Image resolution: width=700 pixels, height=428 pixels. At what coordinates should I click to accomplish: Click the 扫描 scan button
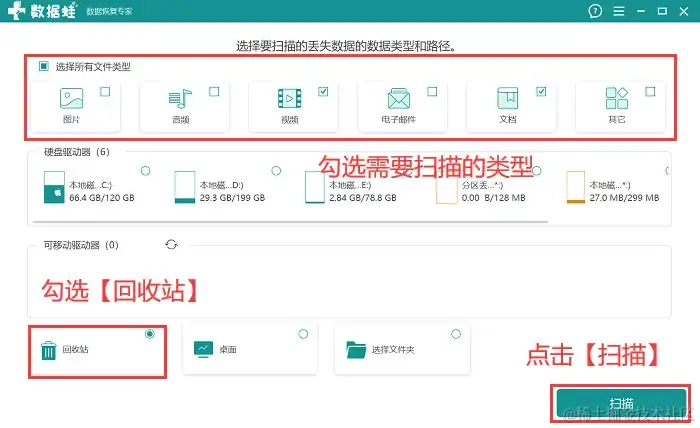(x=621, y=403)
